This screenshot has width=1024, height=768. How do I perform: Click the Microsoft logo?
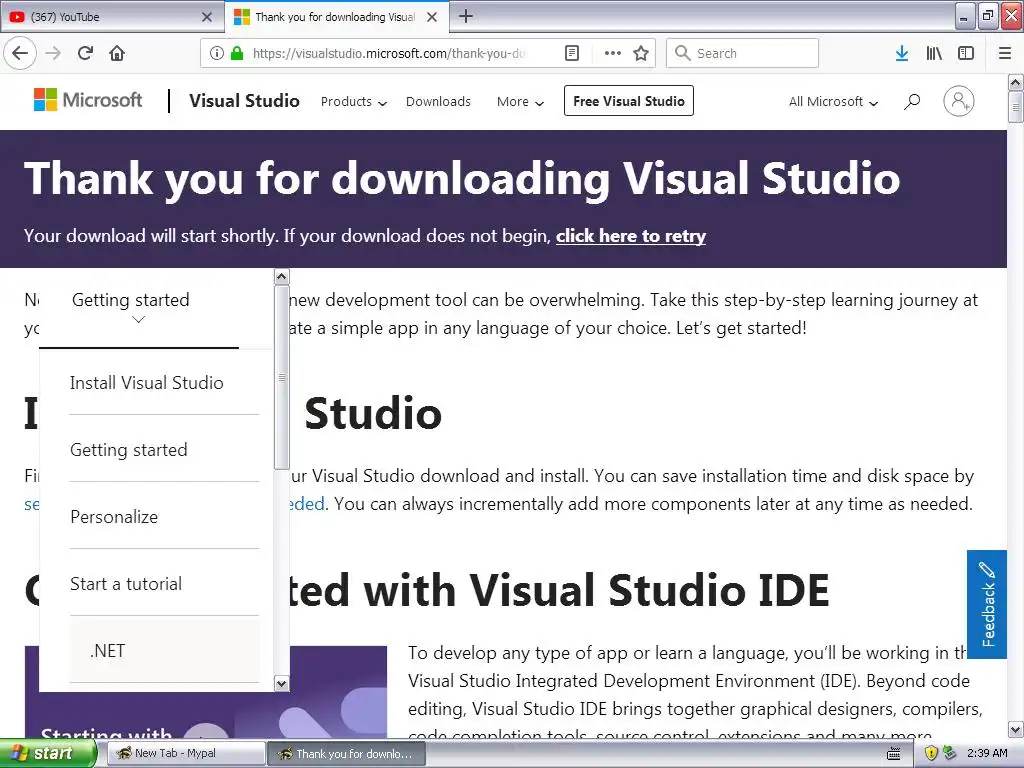88,100
